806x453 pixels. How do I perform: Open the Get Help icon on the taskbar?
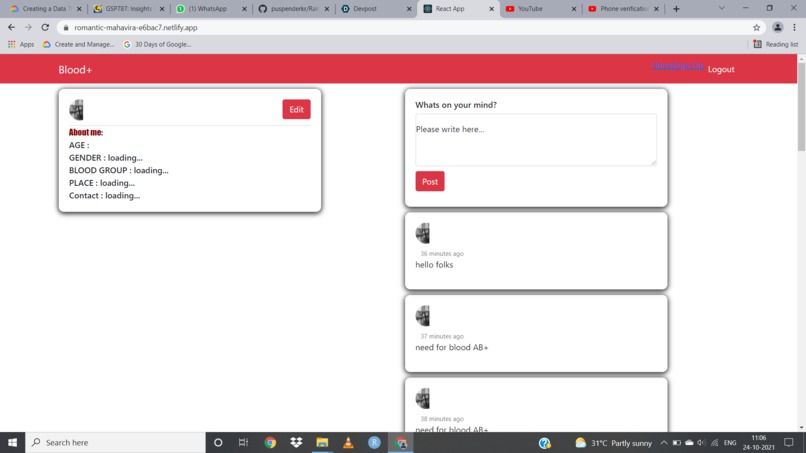coord(545,443)
